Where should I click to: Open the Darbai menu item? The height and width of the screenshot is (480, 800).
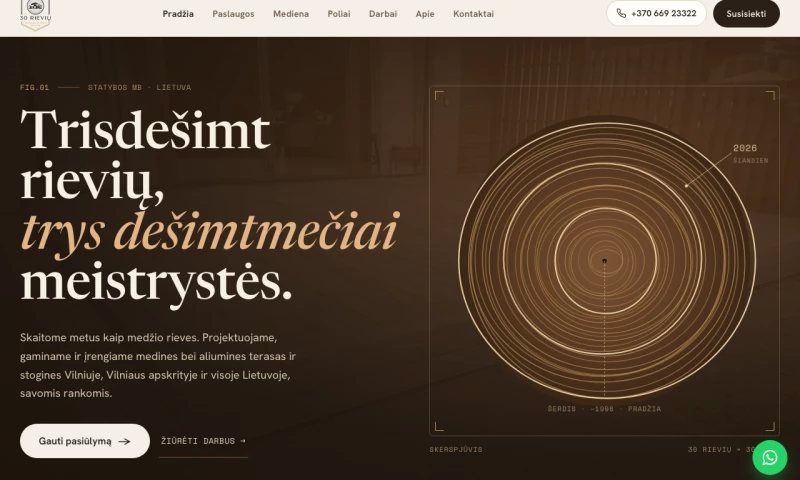(x=383, y=14)
